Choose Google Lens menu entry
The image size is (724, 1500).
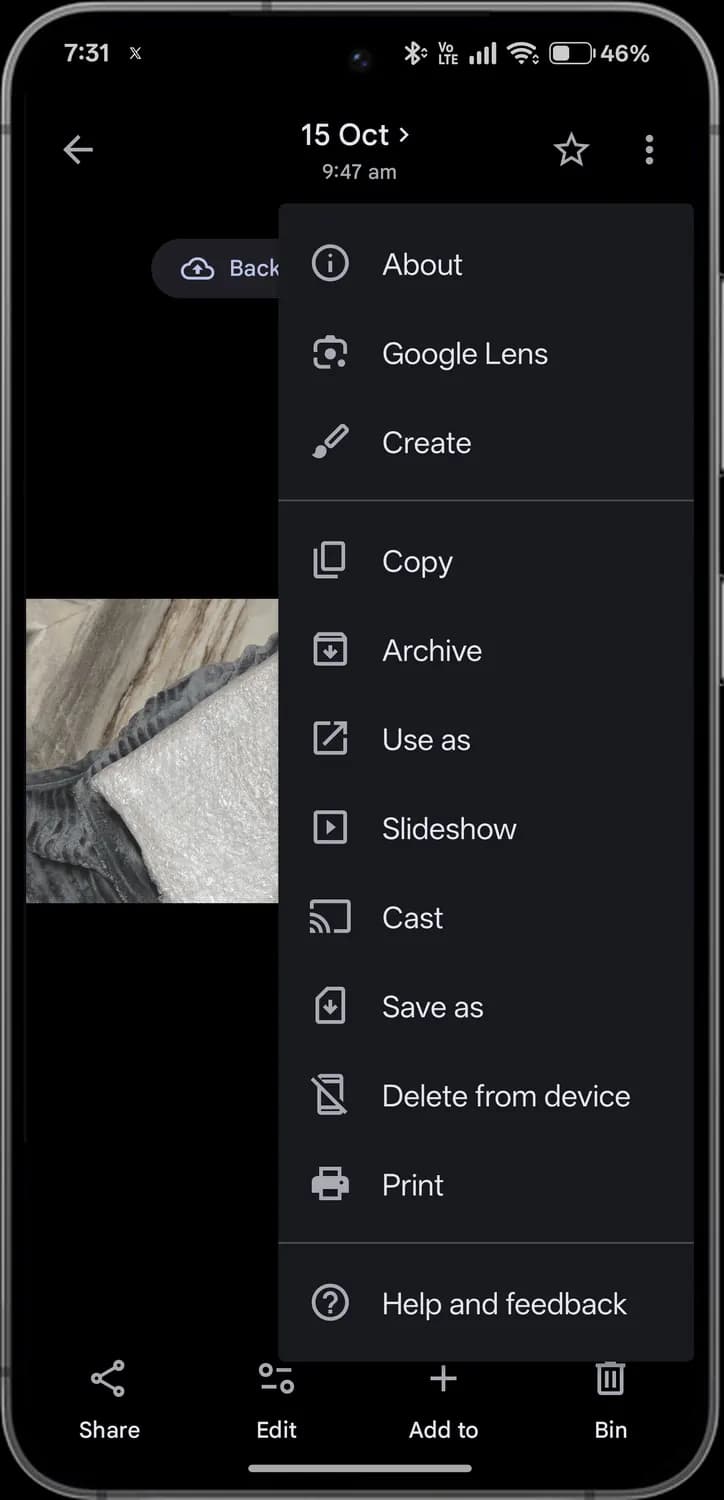486,354
